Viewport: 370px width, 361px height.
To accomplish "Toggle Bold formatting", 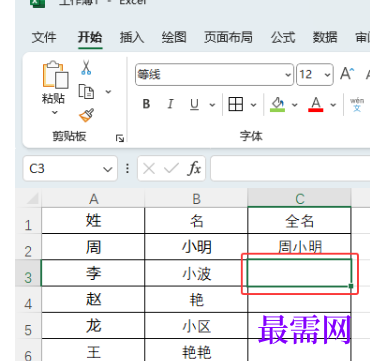I will [x=146, y=105].
